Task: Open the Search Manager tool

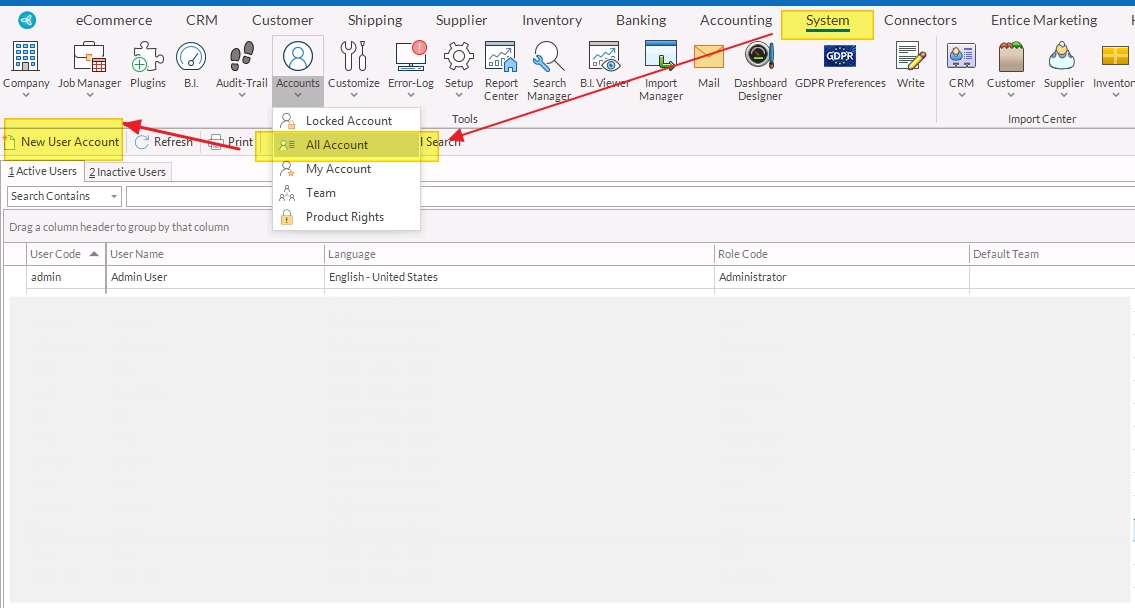Action: coord(549,60)
